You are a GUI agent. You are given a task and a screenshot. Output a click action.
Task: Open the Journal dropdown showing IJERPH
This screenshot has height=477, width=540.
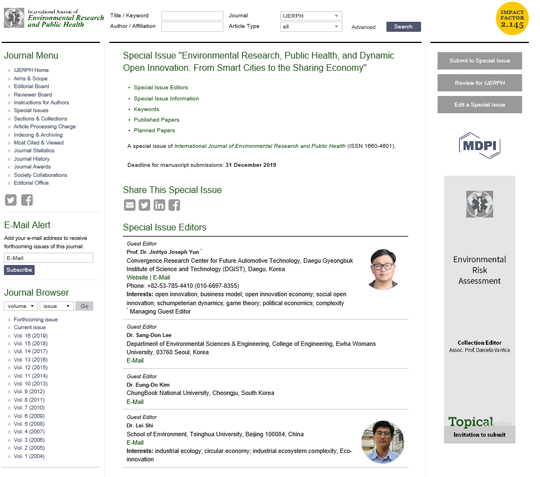(x=311, y=16)
